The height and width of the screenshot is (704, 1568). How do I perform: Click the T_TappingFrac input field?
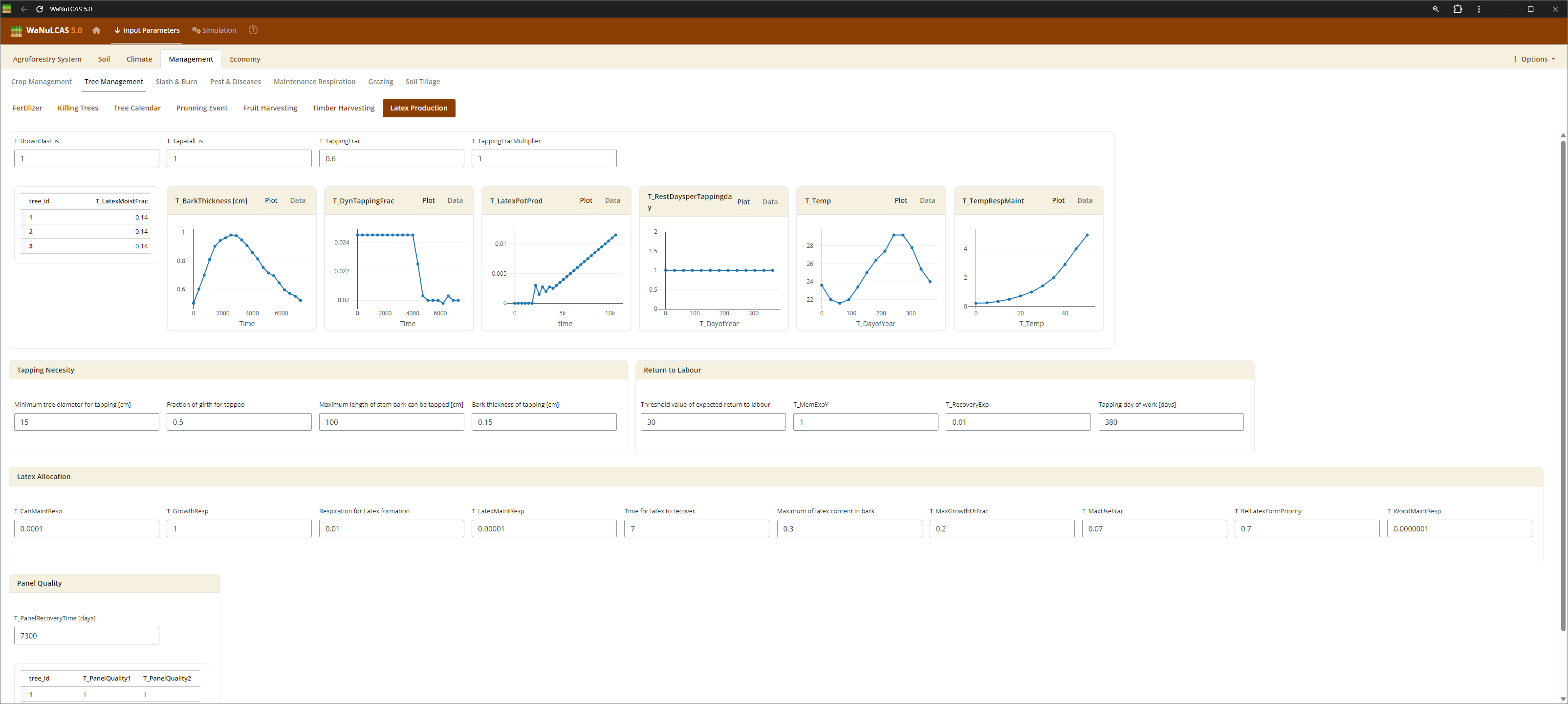[391, 159]
